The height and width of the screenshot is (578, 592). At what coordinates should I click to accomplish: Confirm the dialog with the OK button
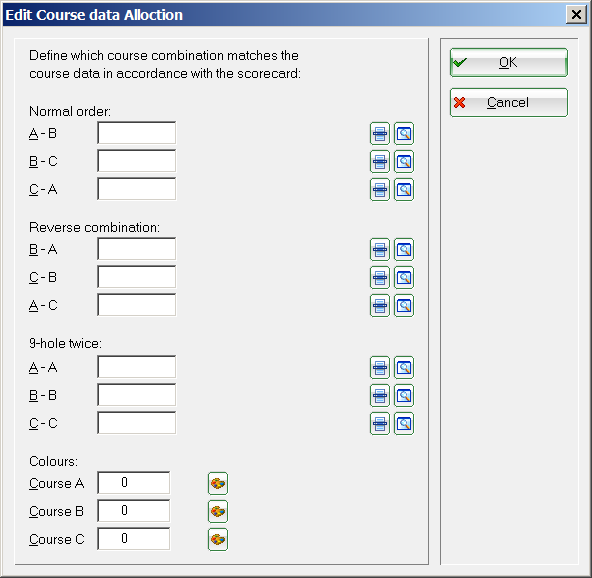[509, 62]
